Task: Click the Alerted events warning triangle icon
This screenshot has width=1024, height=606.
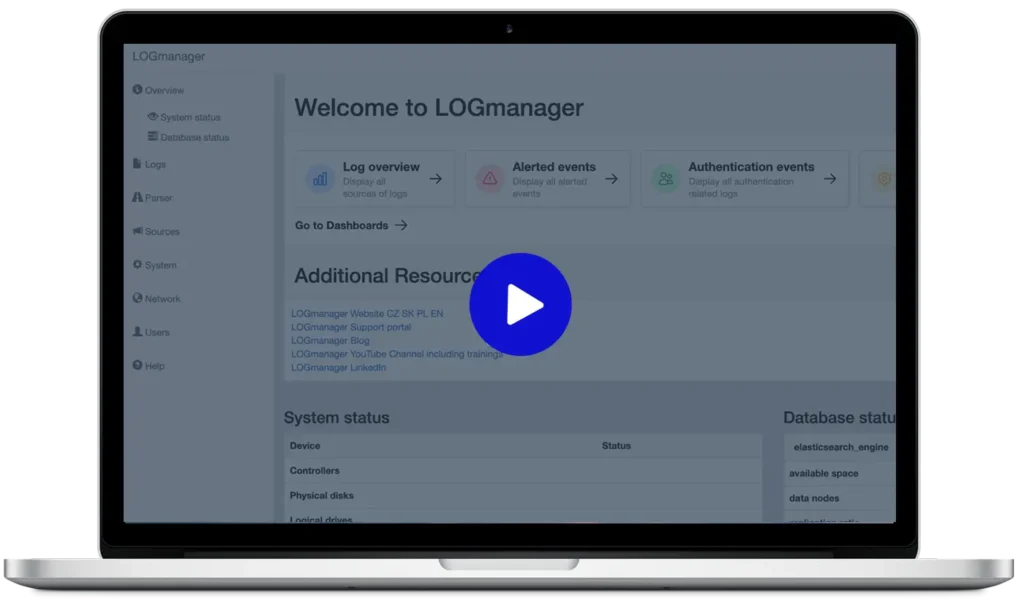Action: [x=490, y=178]
